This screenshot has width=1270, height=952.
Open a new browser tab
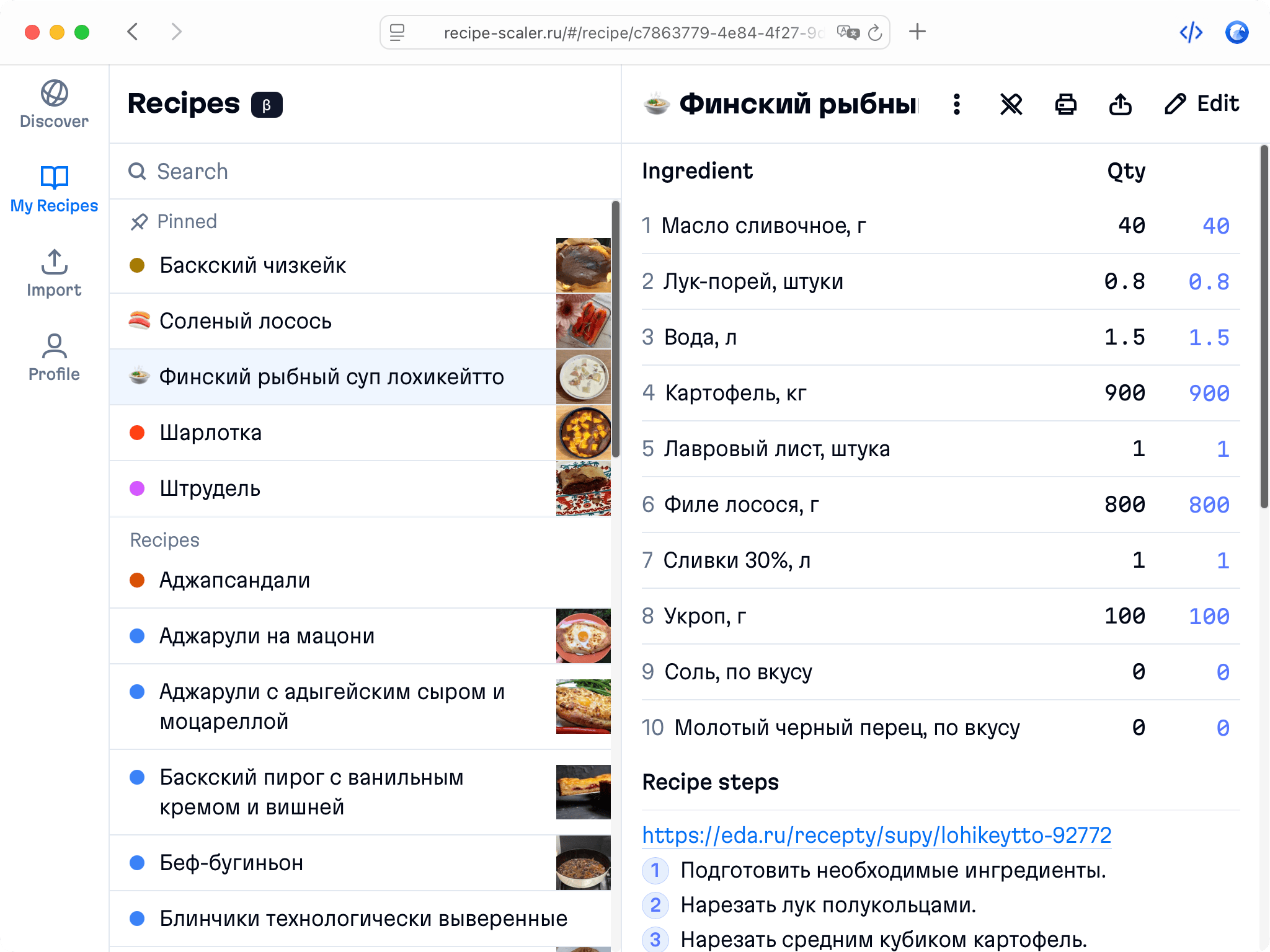pyautogui.click(x=917, y=32)
